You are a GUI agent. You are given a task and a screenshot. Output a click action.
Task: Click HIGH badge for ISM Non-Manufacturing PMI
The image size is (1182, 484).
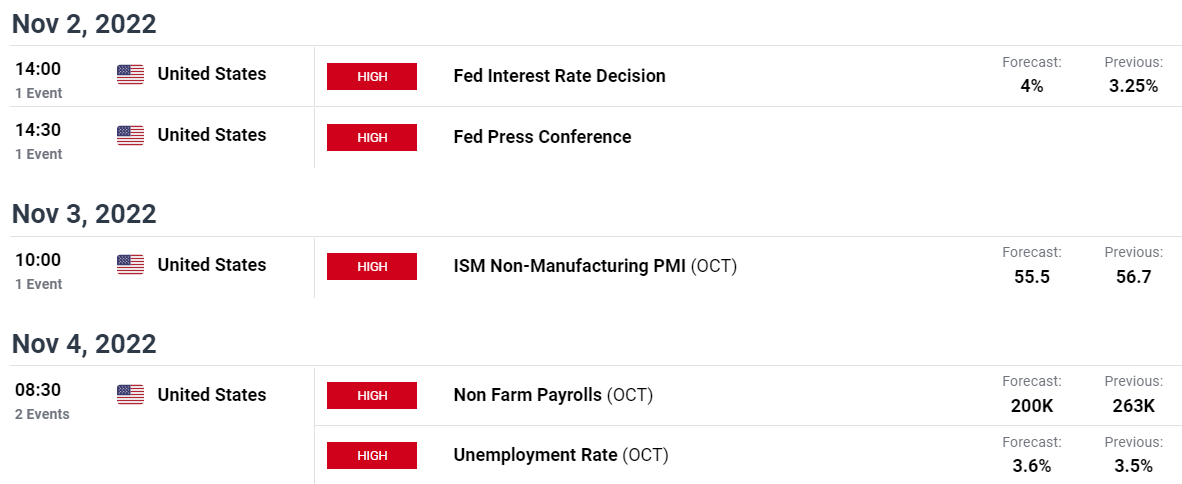372,267
